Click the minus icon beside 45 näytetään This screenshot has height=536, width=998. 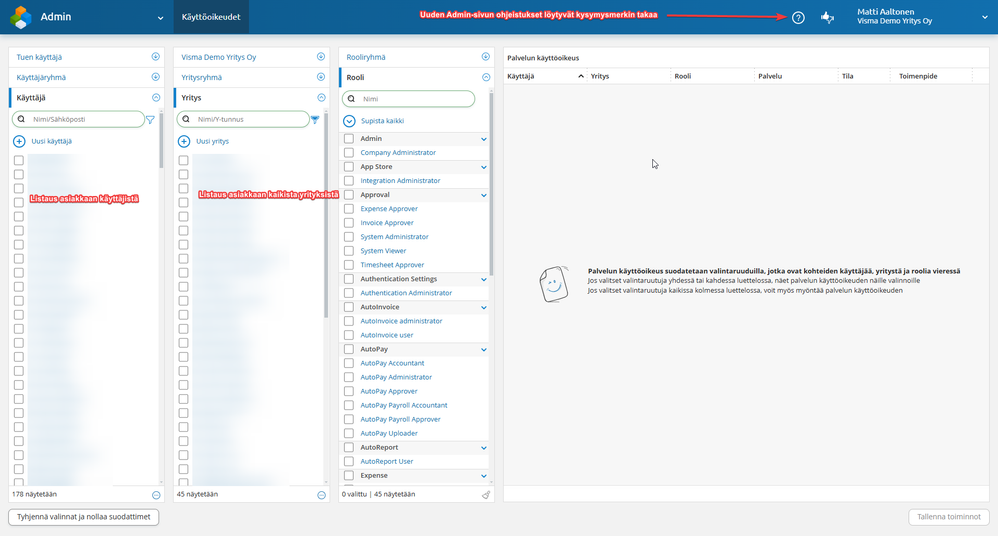(x=321, y=495)
